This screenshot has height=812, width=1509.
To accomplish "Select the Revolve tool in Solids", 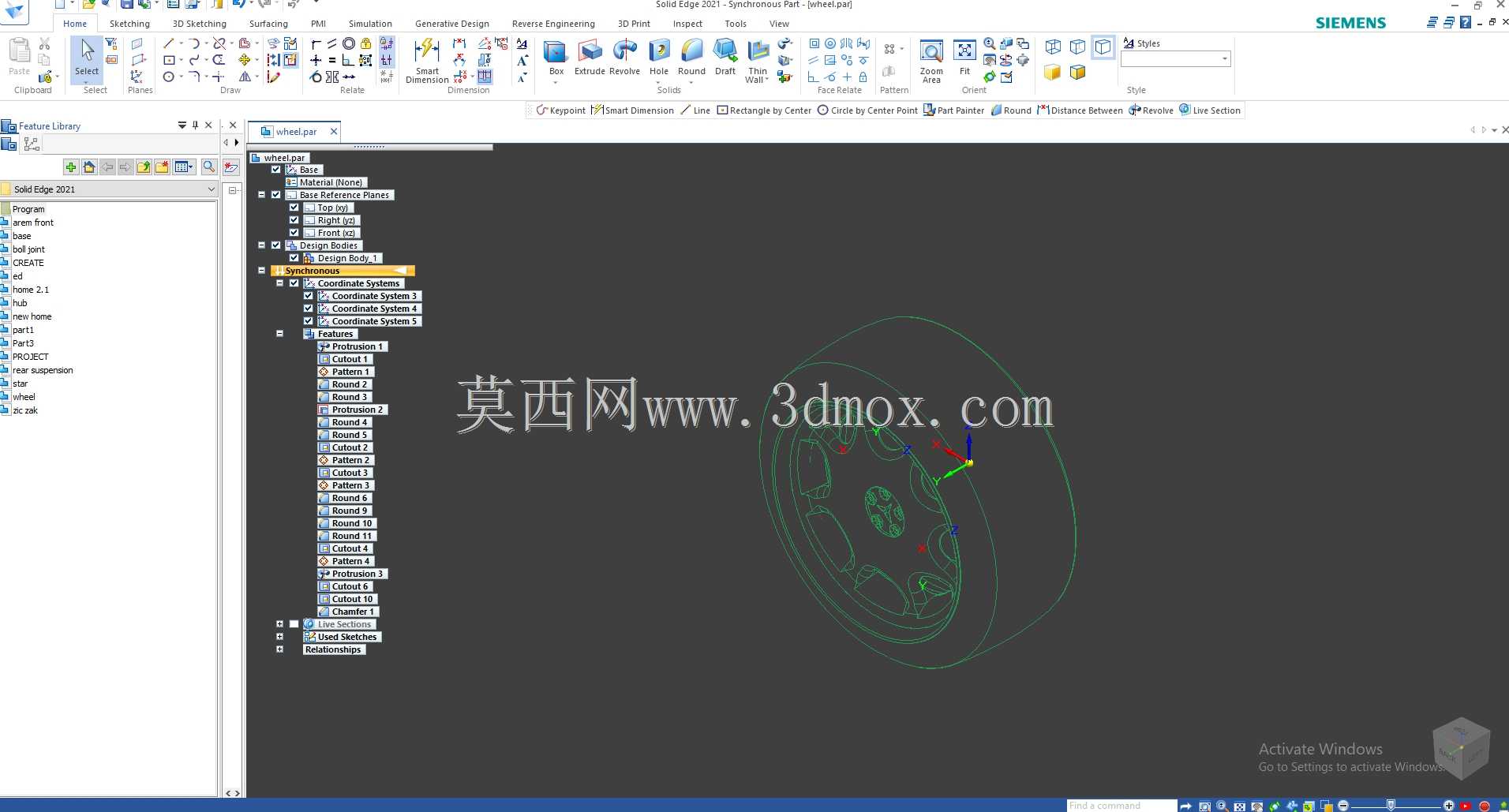I will tap(624, 58).
